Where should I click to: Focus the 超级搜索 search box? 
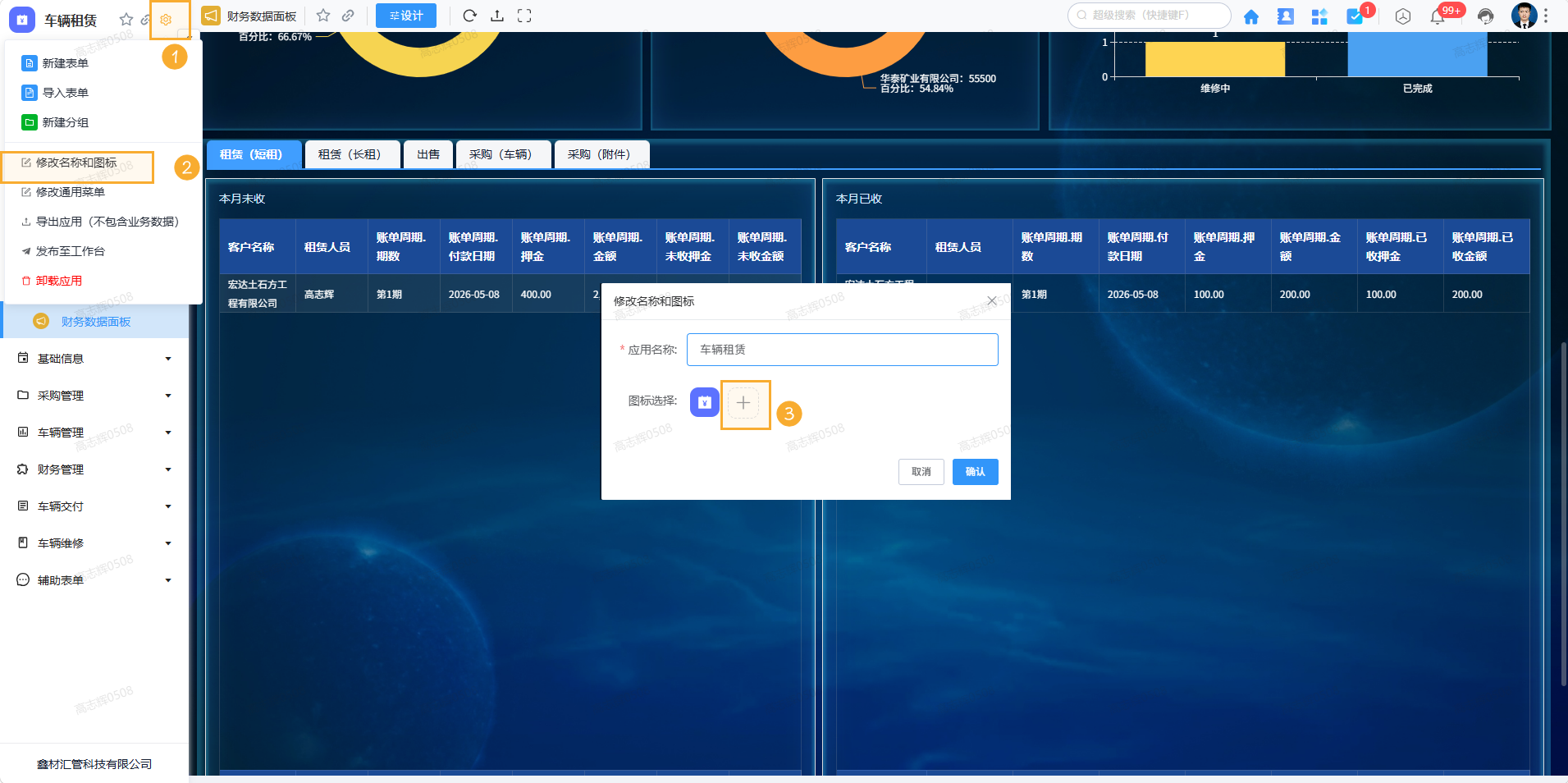(1149, 15)
